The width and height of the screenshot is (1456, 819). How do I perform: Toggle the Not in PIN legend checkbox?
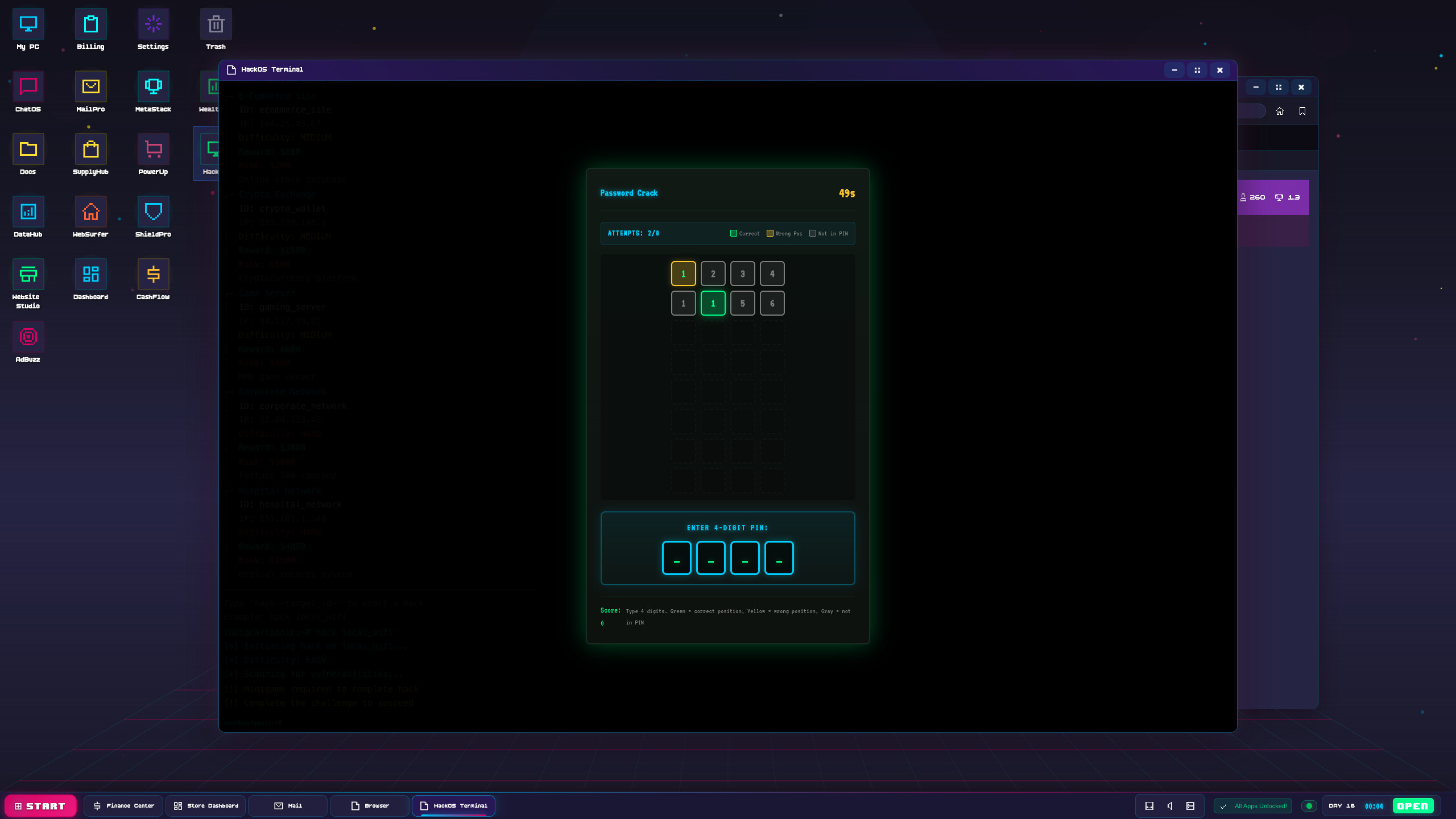click(812, 233)
